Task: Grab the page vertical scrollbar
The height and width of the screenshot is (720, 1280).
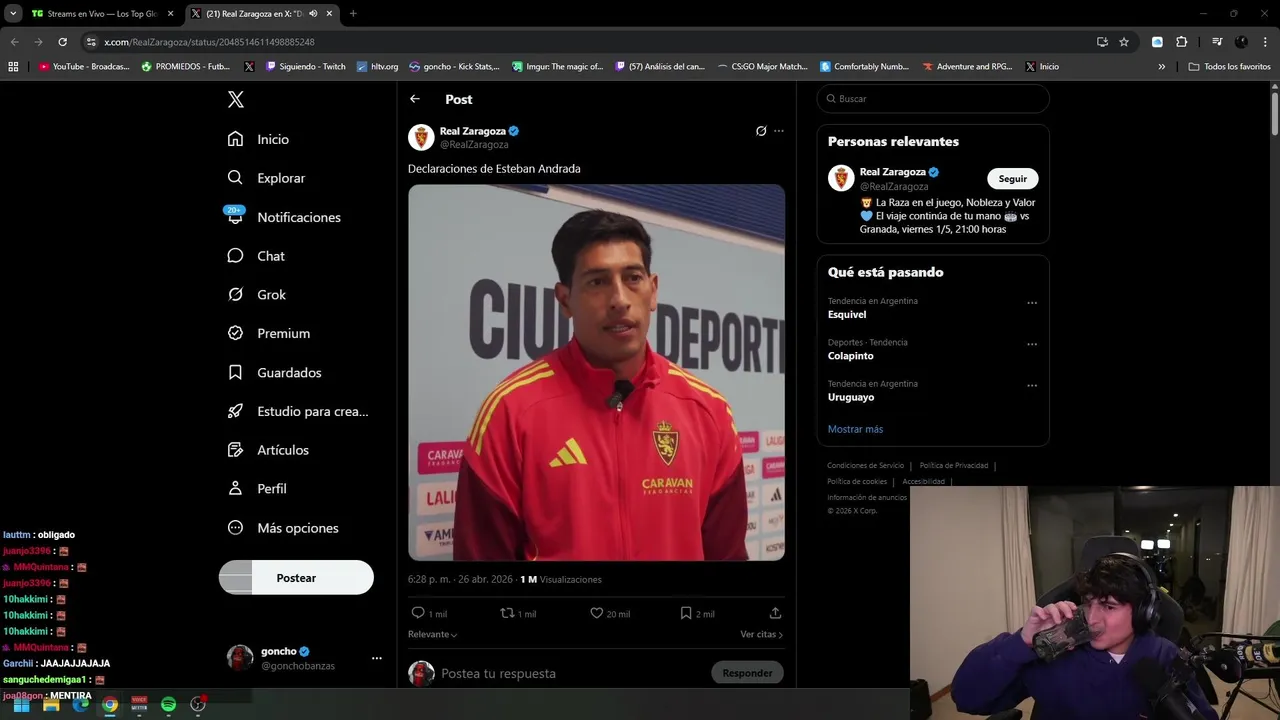Action: [x=1275, y=112]
